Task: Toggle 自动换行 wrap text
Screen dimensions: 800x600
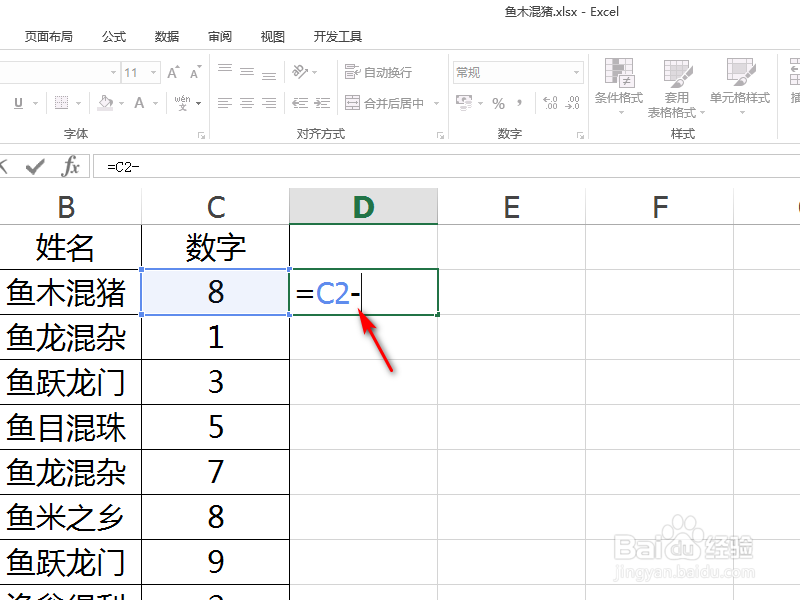Action: coord(378,72)
